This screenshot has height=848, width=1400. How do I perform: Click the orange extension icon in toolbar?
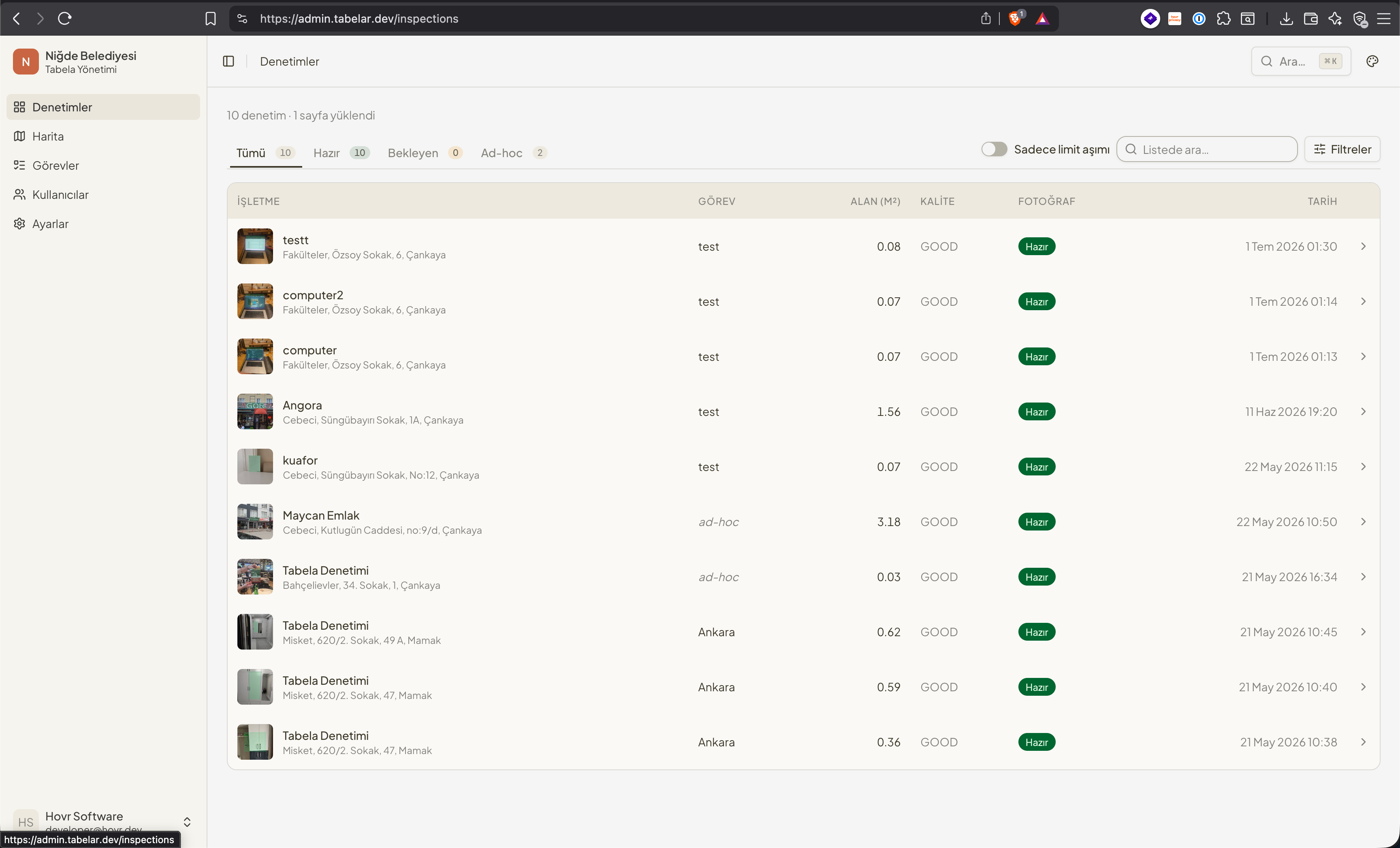pos(1174,19)
